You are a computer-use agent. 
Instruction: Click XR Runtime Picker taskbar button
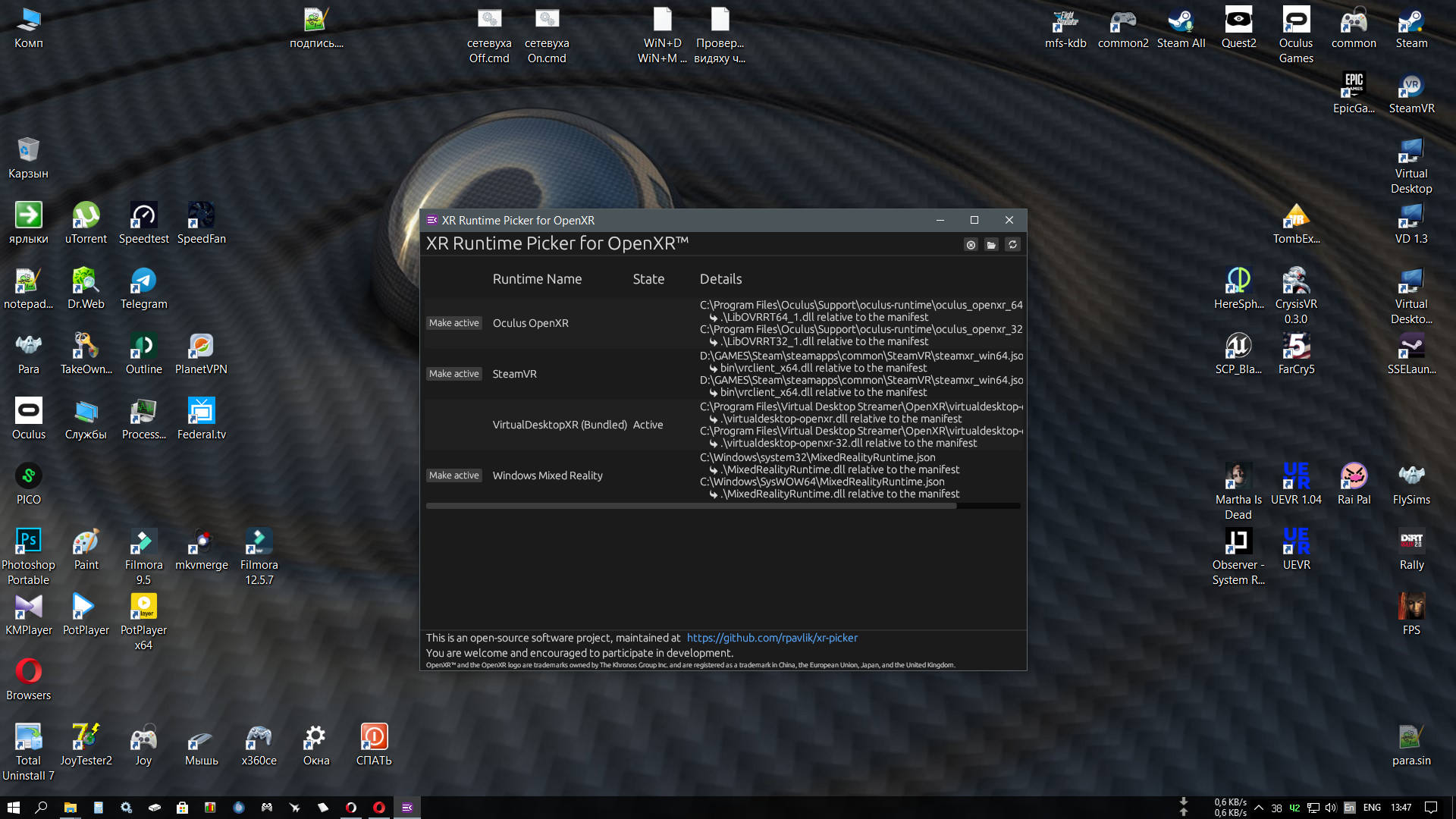pyautogui.click(x=407, y=808)
